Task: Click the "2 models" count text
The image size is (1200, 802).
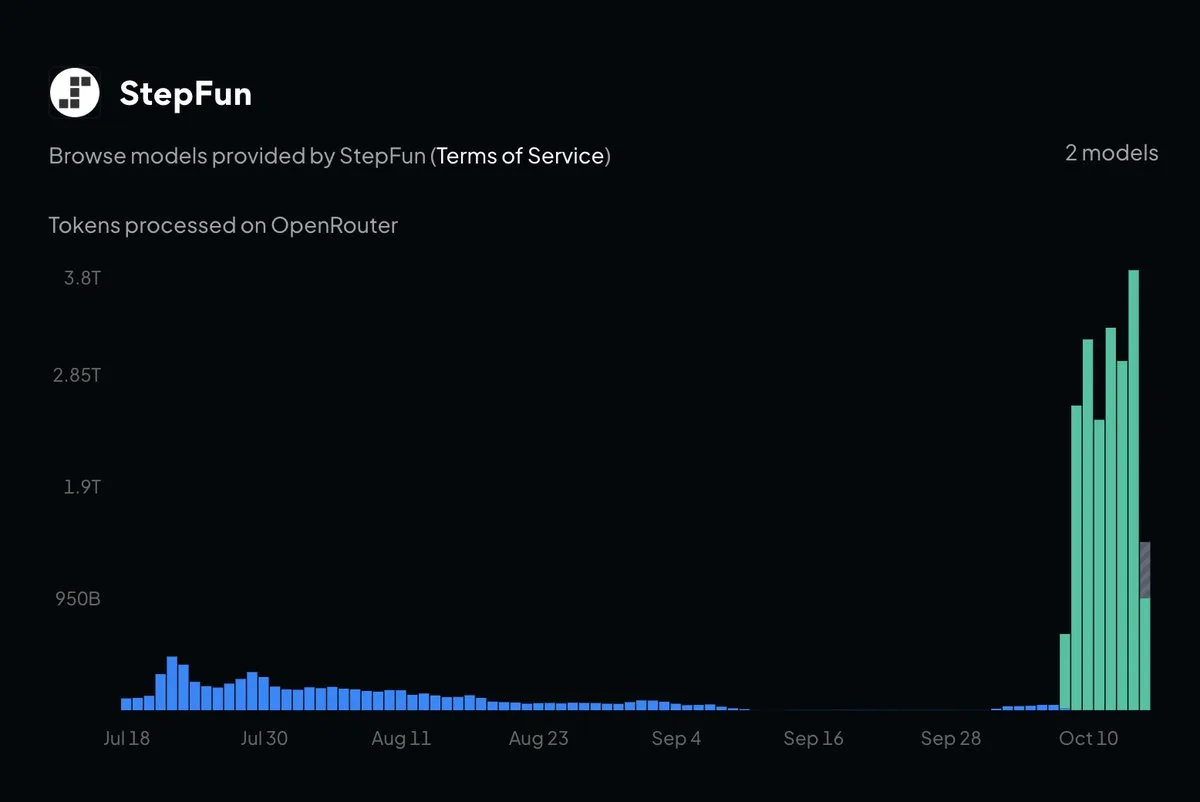Action: [1111, 153]
